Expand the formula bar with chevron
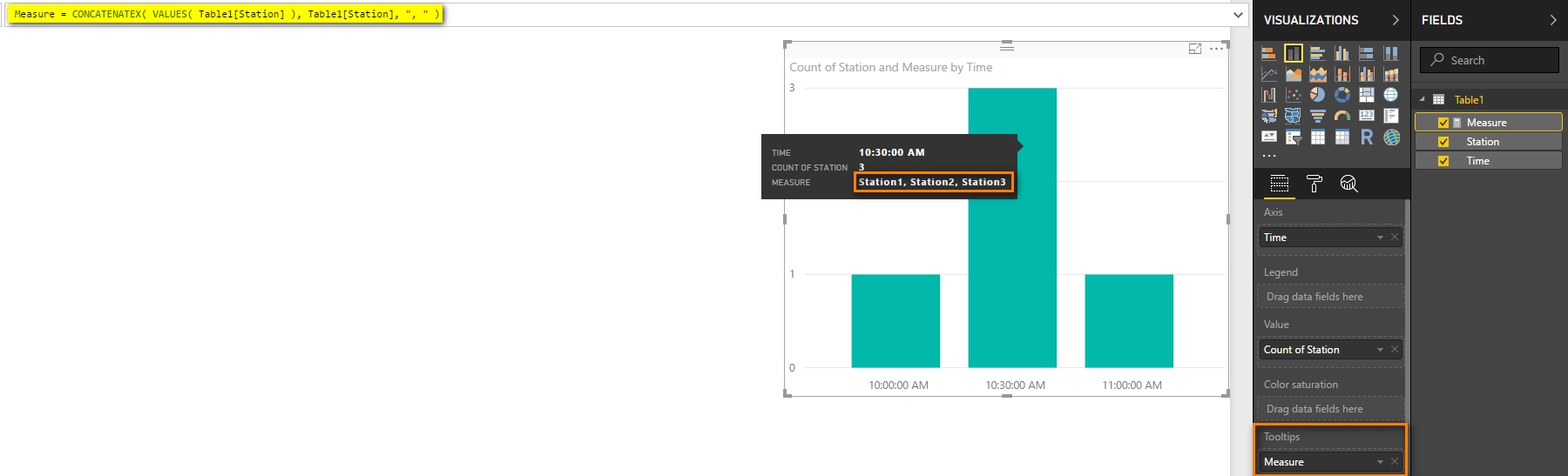 click(x=1238, y=15)
